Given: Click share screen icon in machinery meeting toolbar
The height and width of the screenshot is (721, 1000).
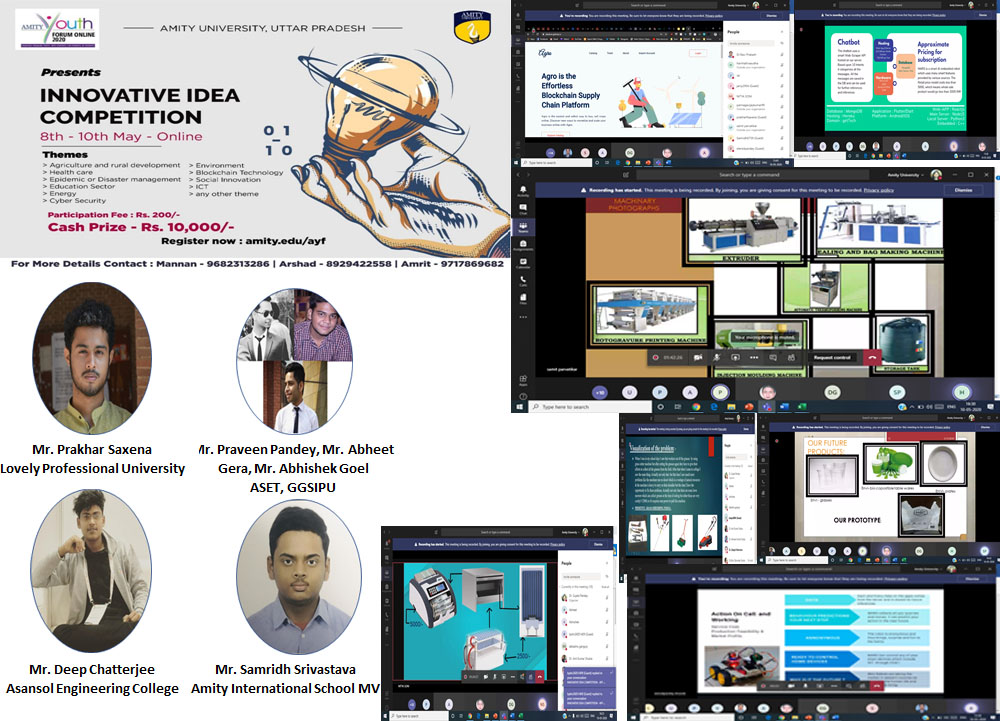Looking at the screenshot, I should click(x=735, y=358).
